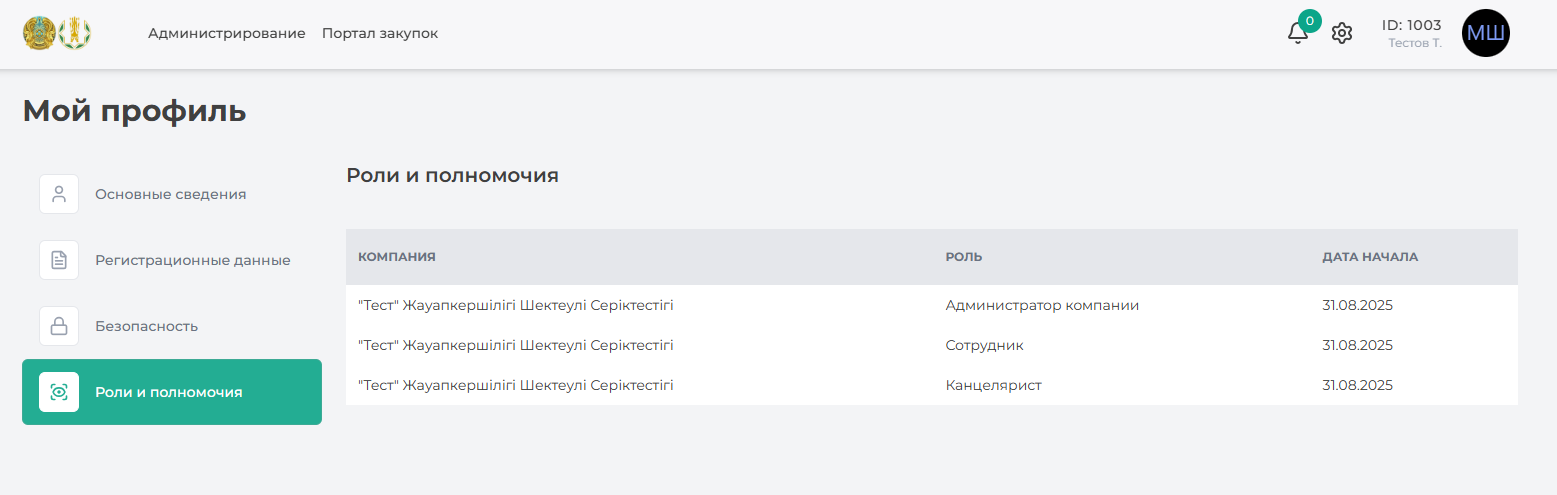Click the eye icon for Роли и полномочия
This screenshot has height=495, width=1557.
[x=59, y=392]
